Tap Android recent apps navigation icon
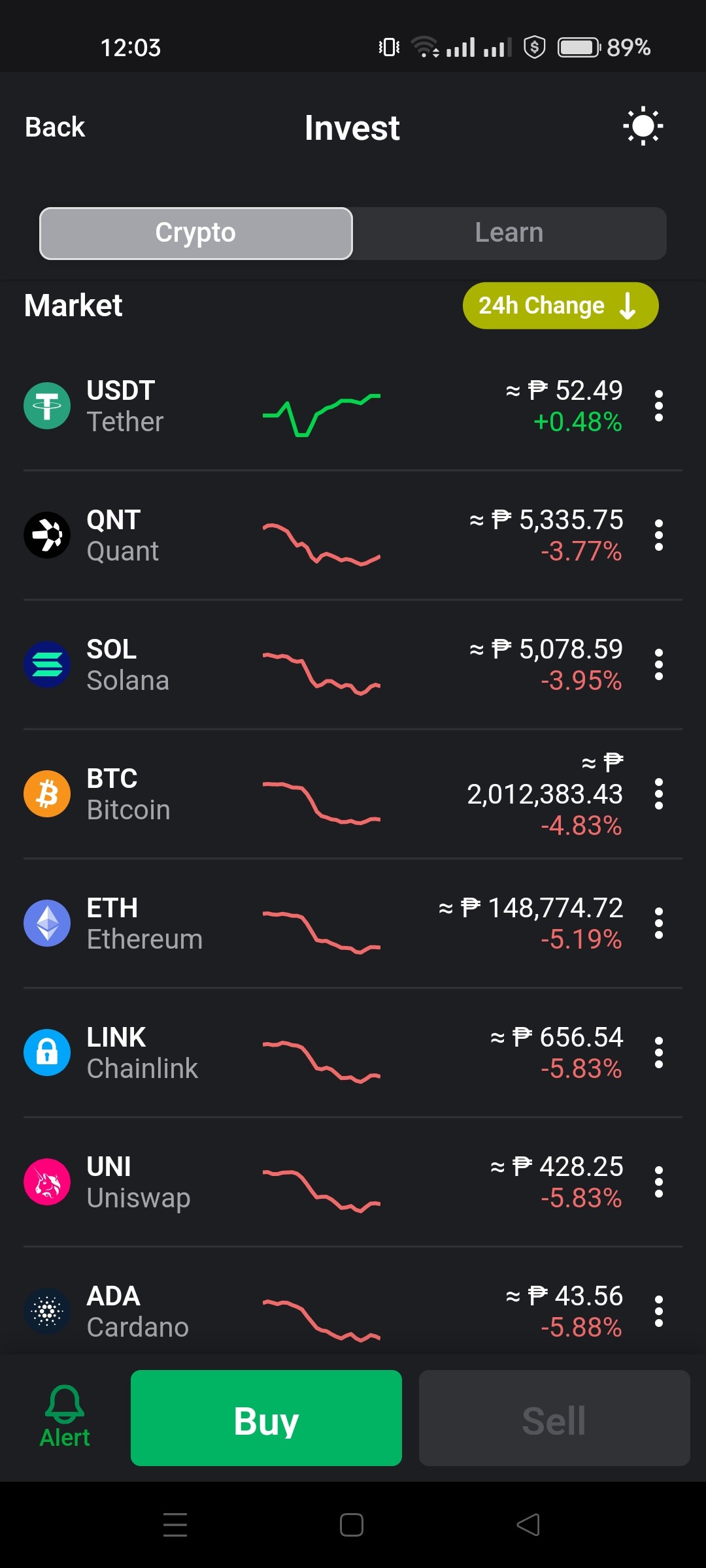 tap(175, 1525)
